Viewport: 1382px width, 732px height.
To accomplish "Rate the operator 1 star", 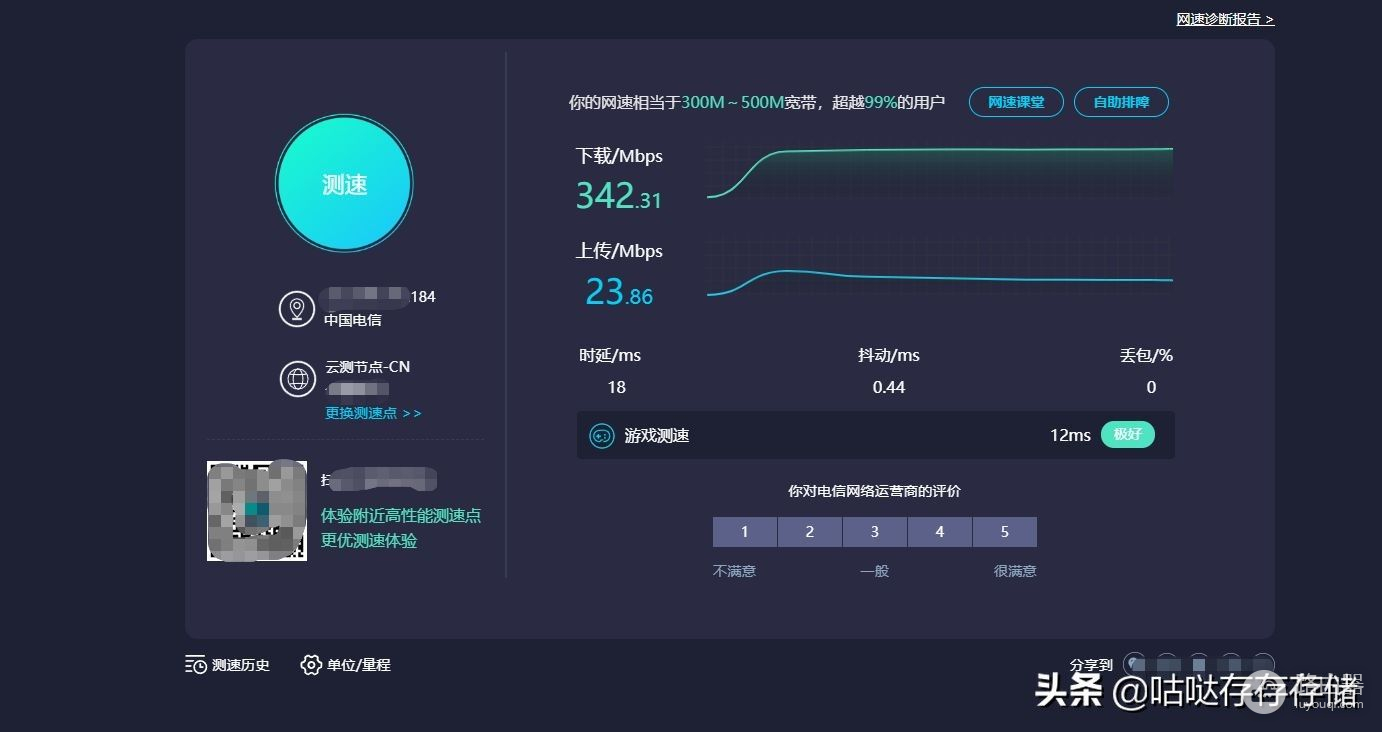I will point(745,532).
